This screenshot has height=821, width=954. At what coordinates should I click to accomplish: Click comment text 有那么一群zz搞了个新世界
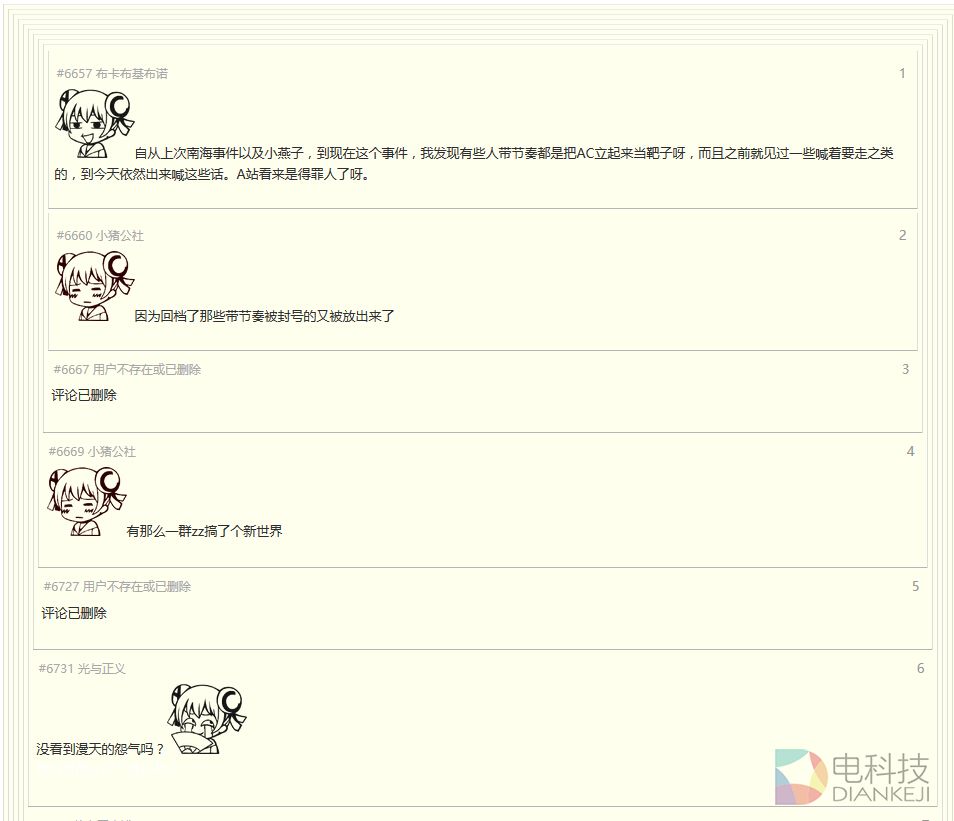pyautogui.click(x=204, y=531)
